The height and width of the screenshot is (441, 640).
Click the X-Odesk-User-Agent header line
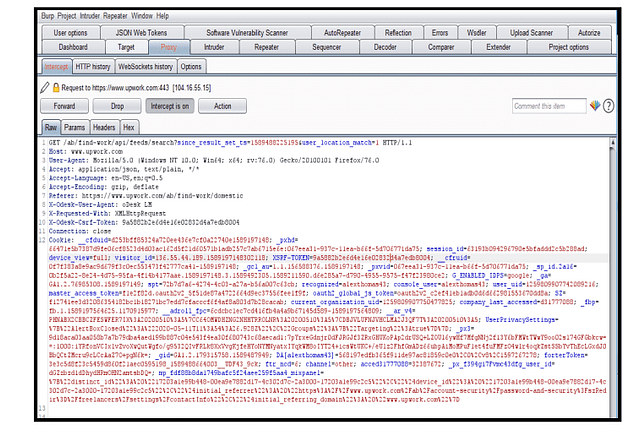point(100,205)
